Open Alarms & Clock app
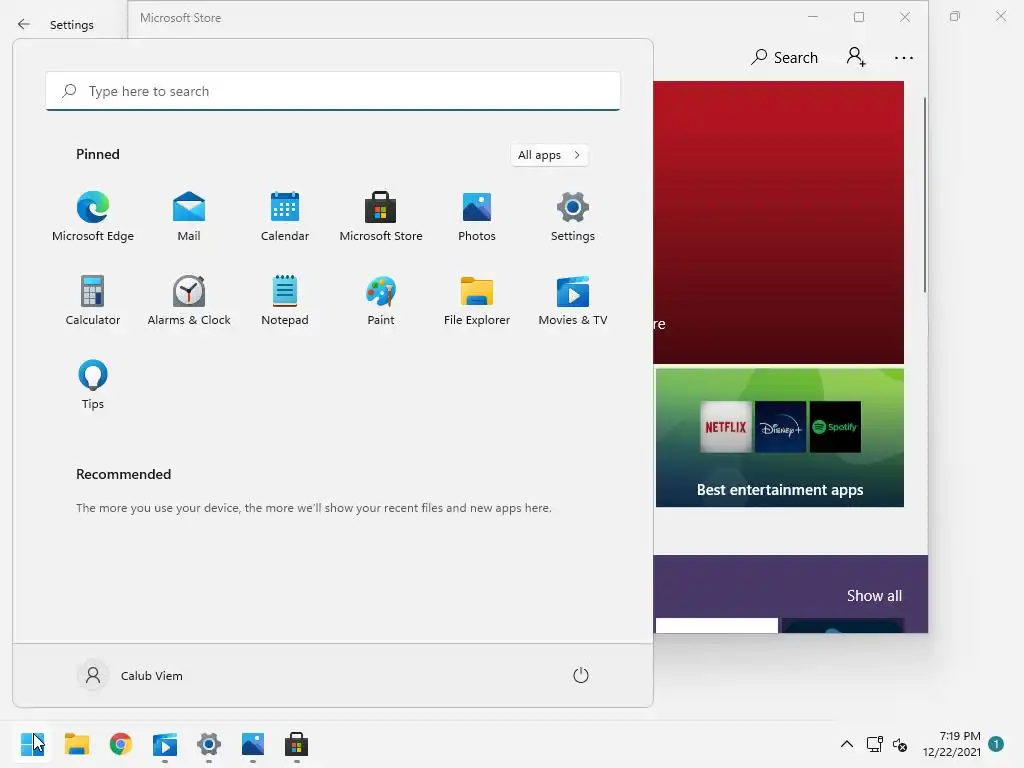The height and width of the screenshot is (768, 1024). (189, 300)
